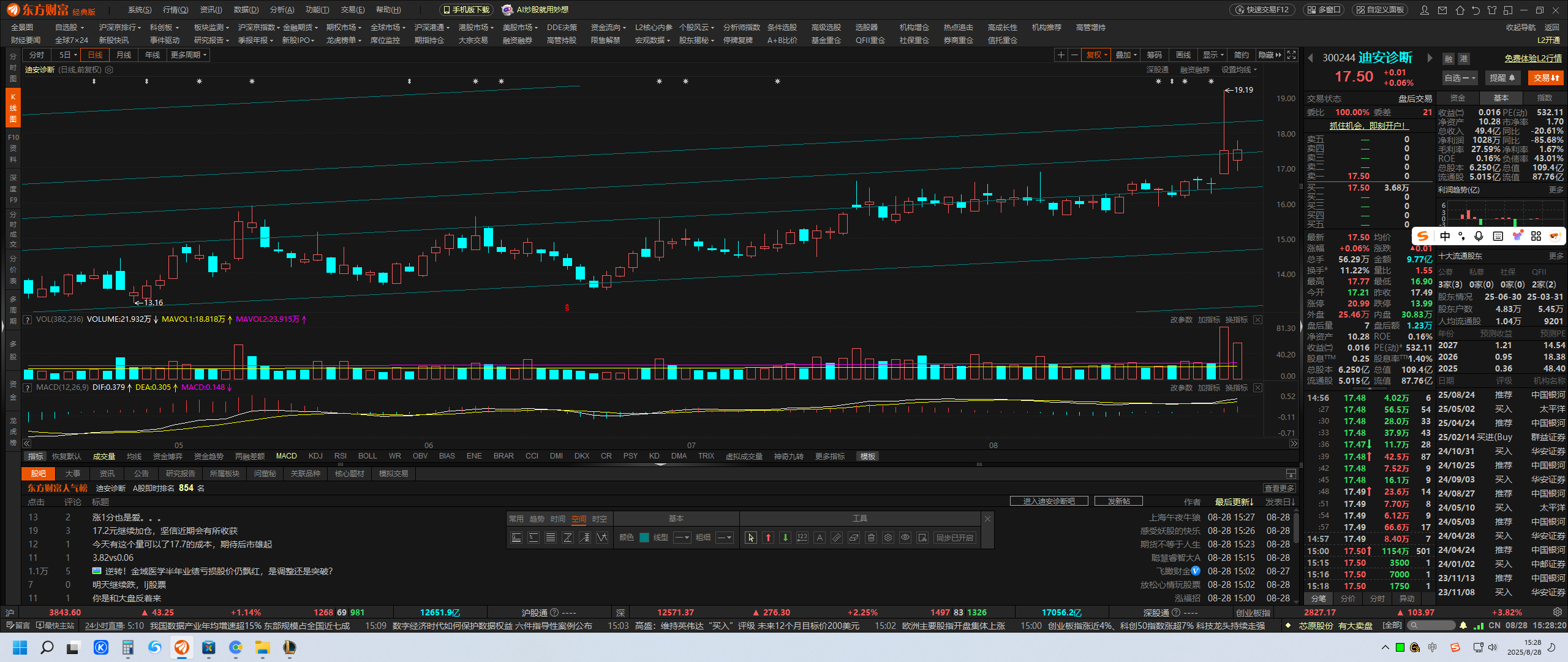Click the undo back arrow icon
Screen dimensions: 1568x662
coord(1476,10)
